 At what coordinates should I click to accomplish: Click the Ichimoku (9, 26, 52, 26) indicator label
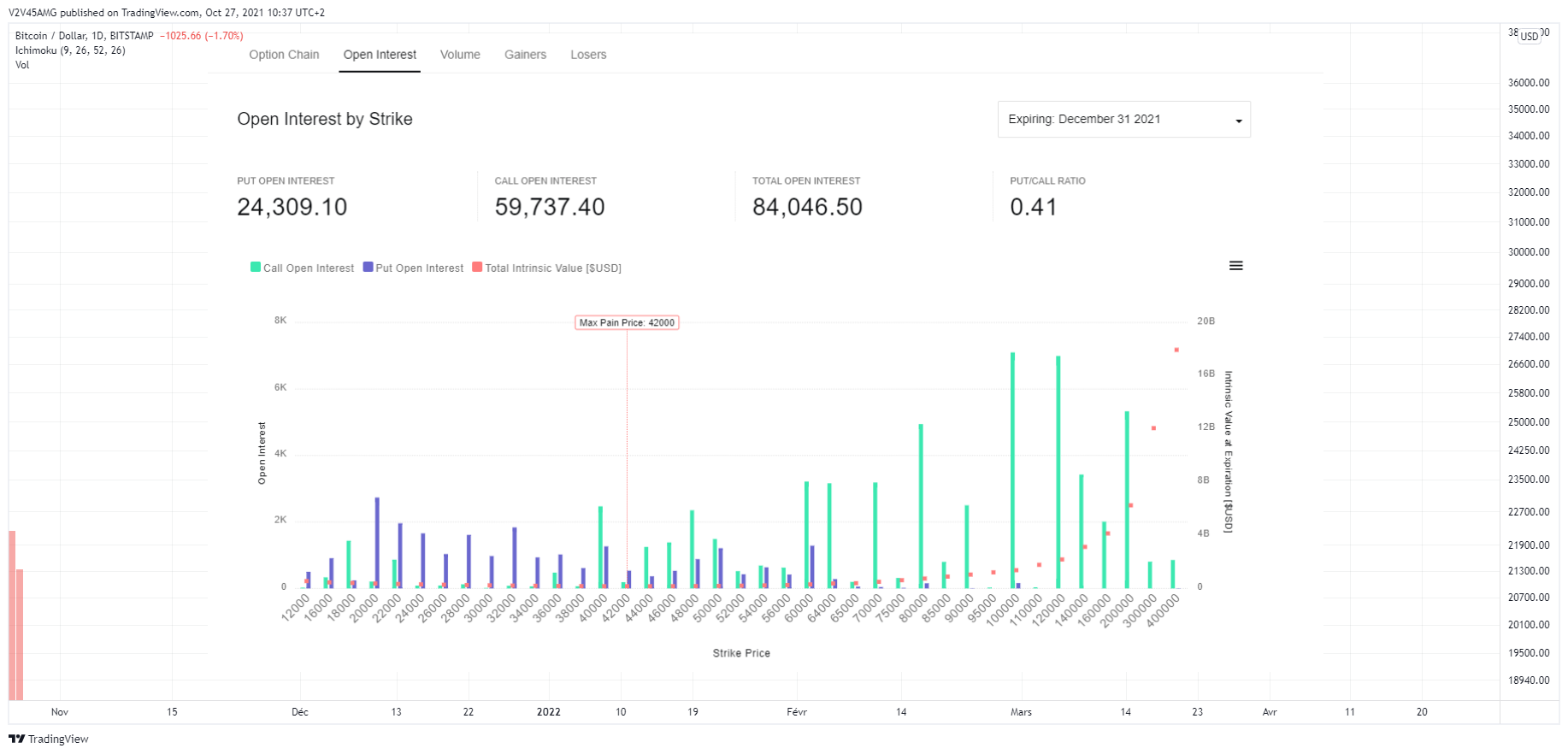(70, 50)
